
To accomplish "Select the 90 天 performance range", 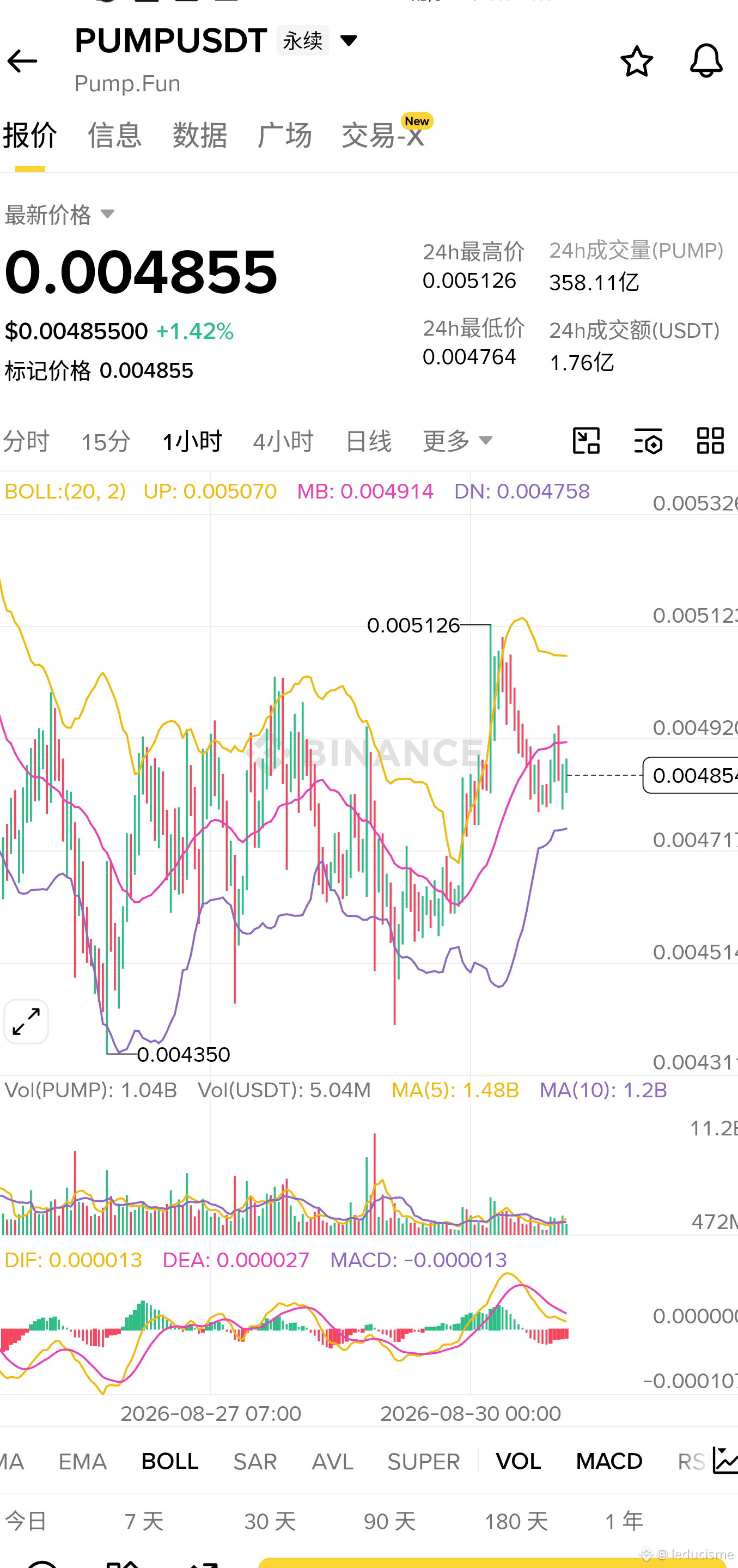I will pyautogui.click(x=389, y=1521).
